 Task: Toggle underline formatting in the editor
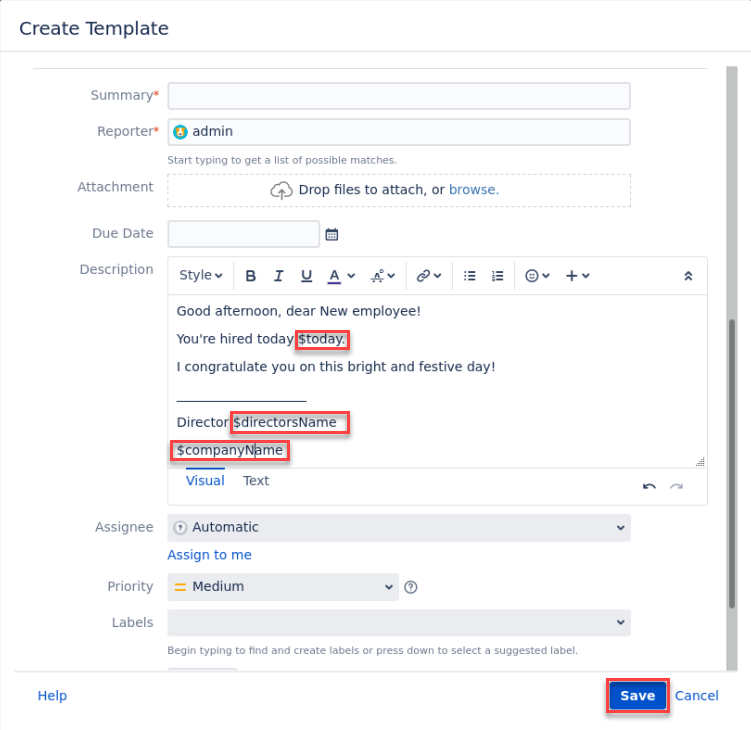(x=307, y=276)
